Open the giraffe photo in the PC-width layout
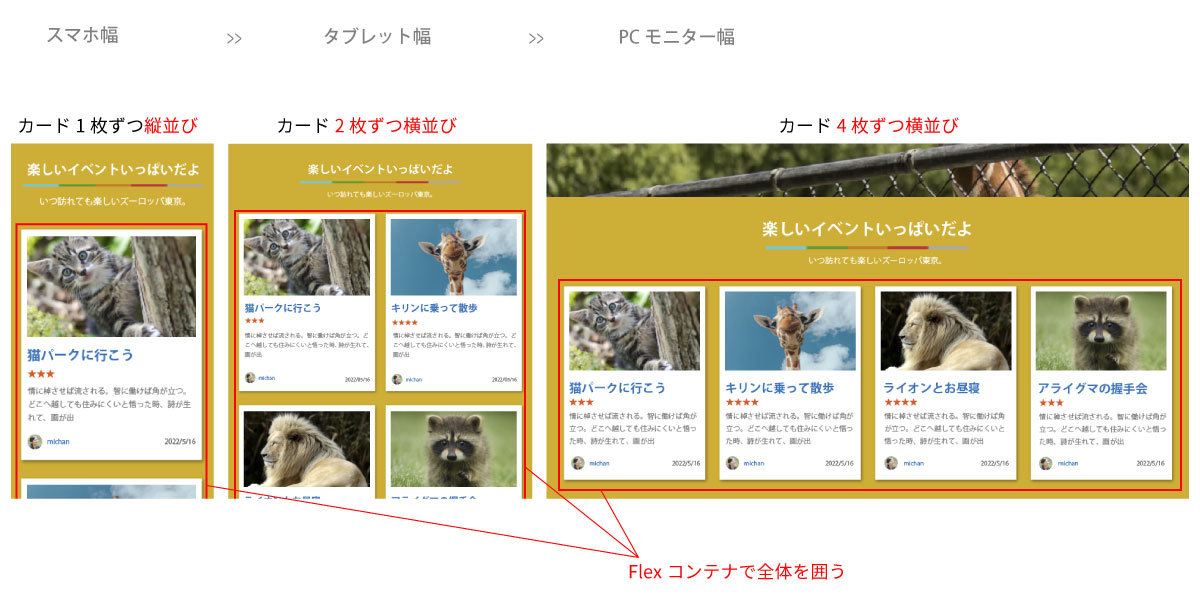 791,331
